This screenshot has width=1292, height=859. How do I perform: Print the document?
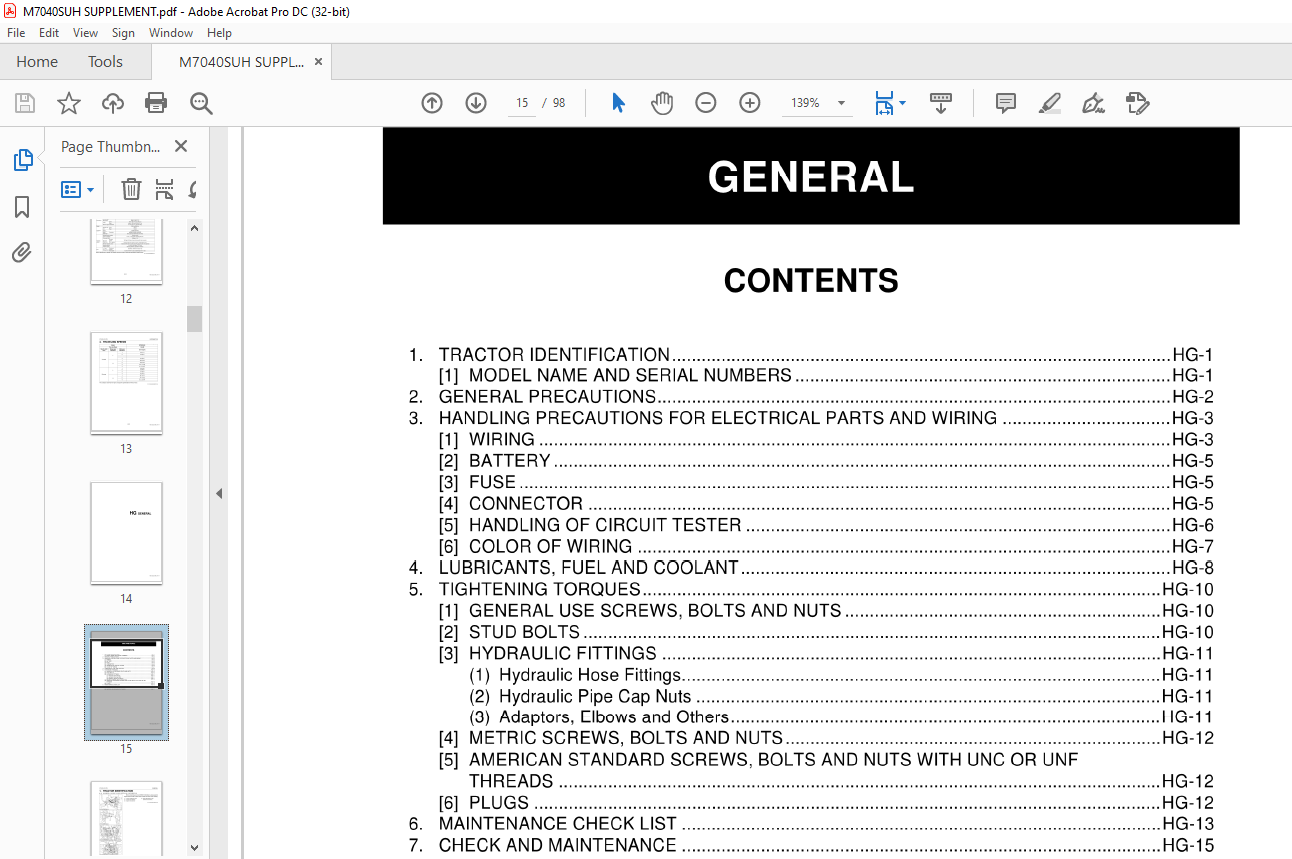(x=156, y=103)
